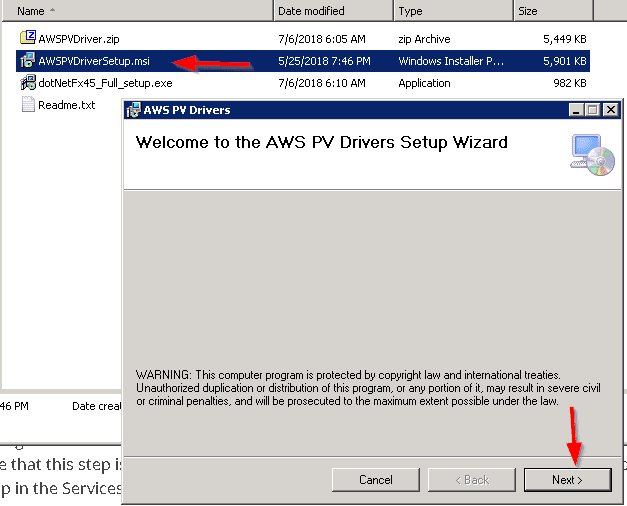This screenshot has width=627, height=506.
Task: Click the AWSPVDriver.zip archive icon
Action: pos(28,38)
